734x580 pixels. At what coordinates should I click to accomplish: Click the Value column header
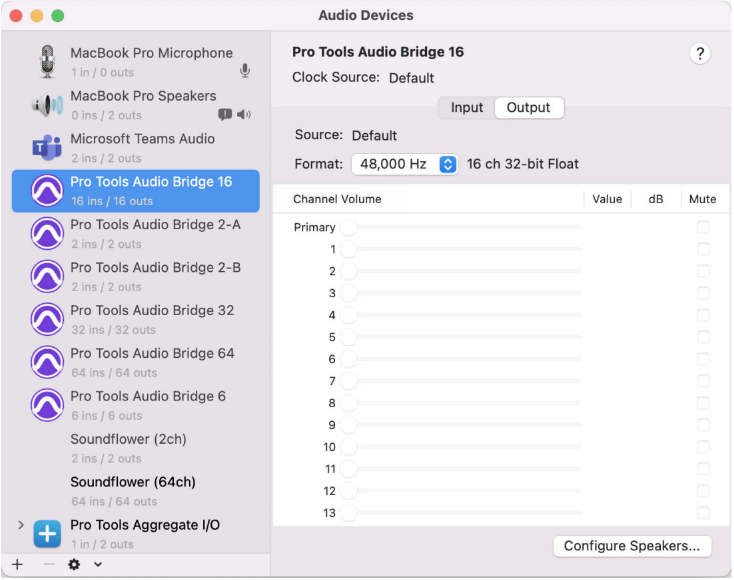(607, 199)
